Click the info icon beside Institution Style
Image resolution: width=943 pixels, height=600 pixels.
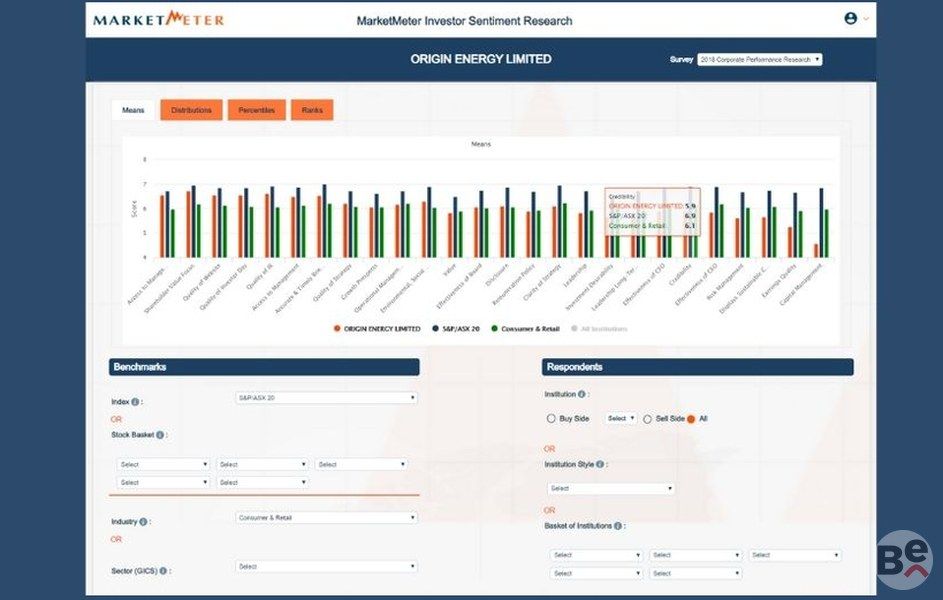[600, 464]
